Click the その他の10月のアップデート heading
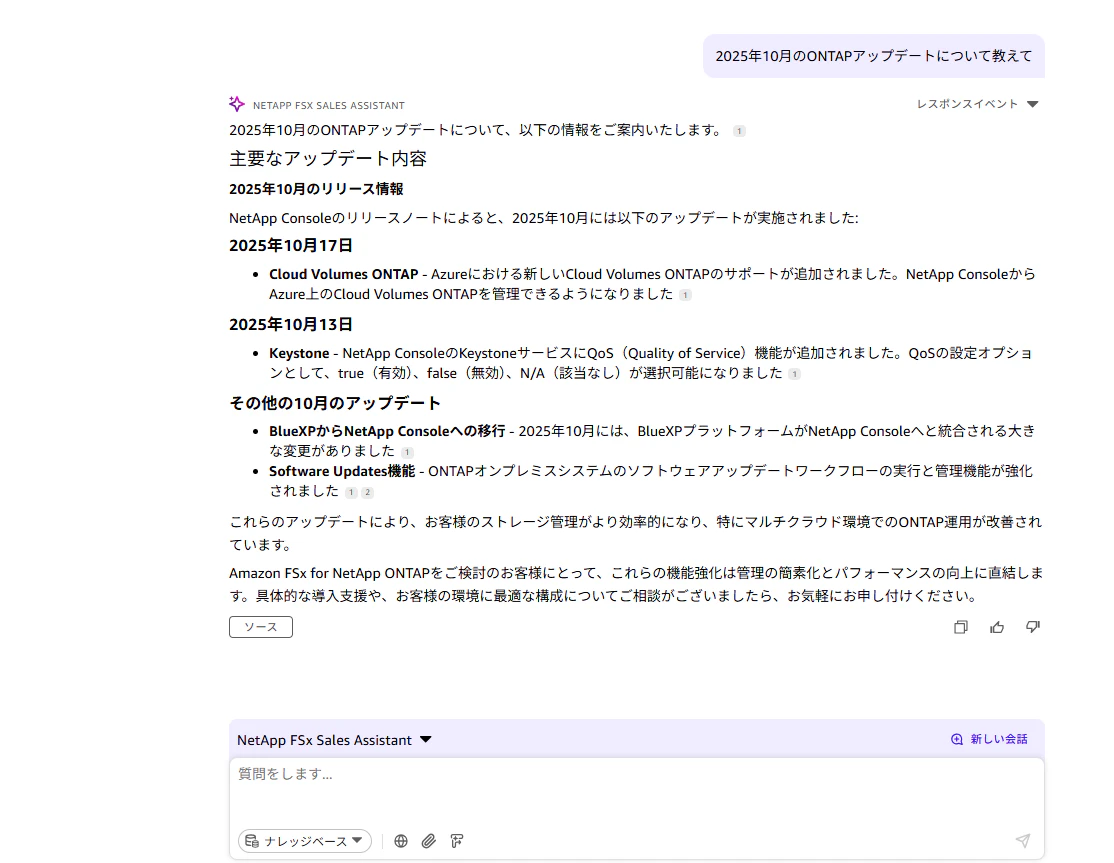Image resolution: width=1114 pixels, height=863 pixels. [335, 403]
